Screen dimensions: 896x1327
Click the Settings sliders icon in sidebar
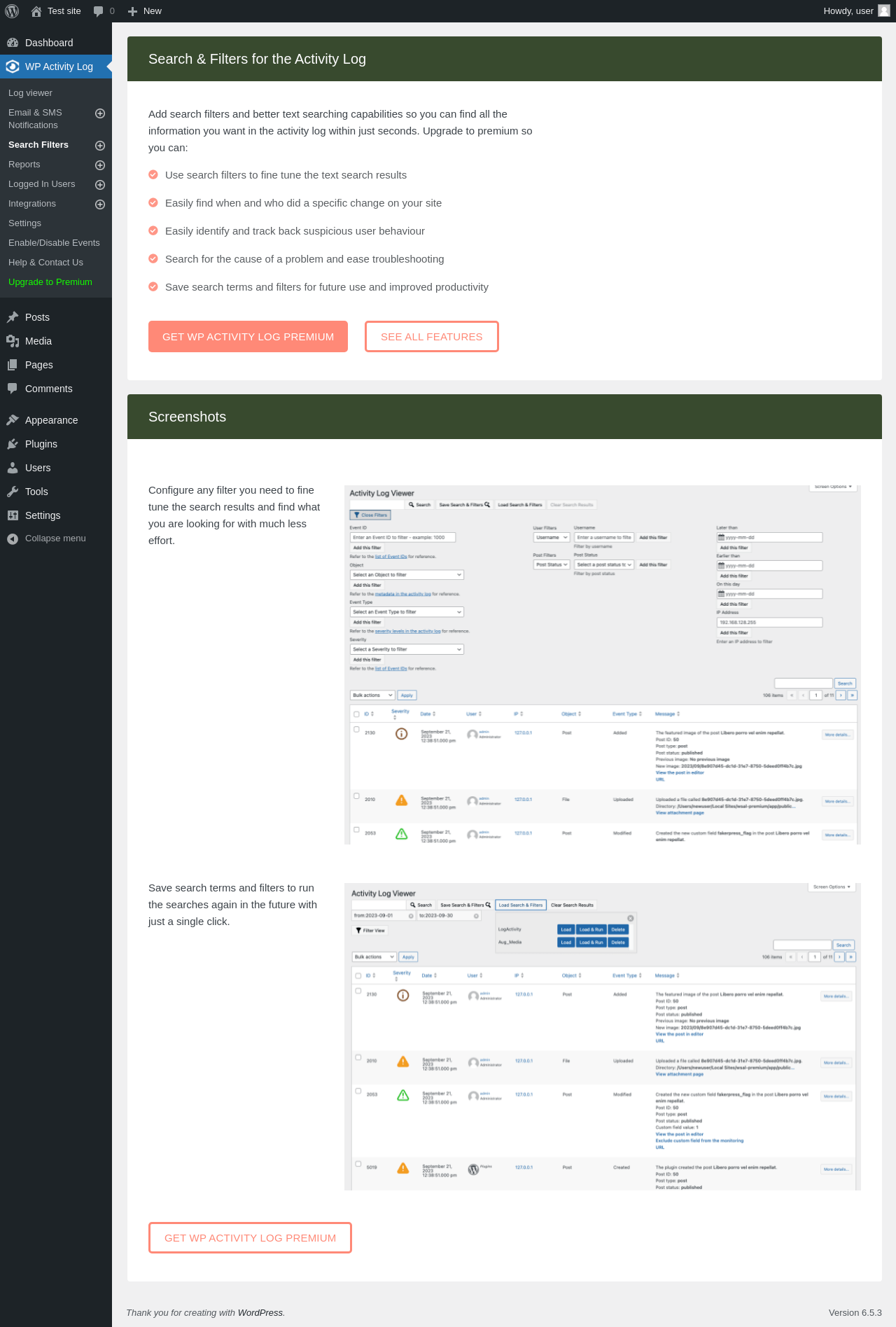(x=13, y=515)
